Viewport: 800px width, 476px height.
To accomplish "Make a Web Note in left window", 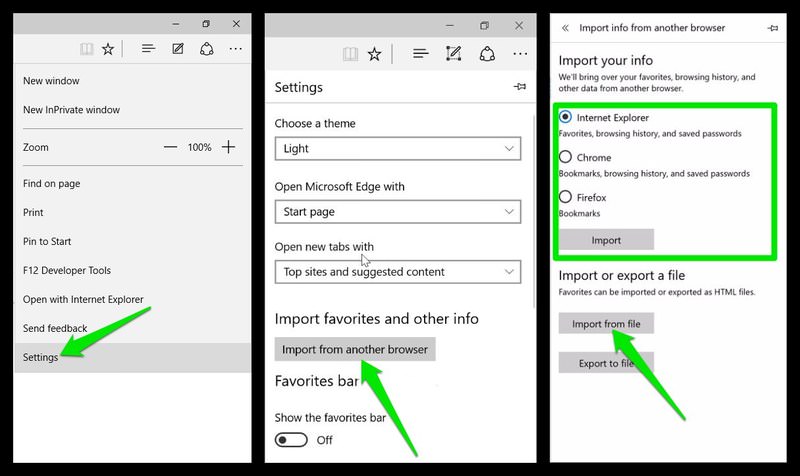I will tap(178, 48).
